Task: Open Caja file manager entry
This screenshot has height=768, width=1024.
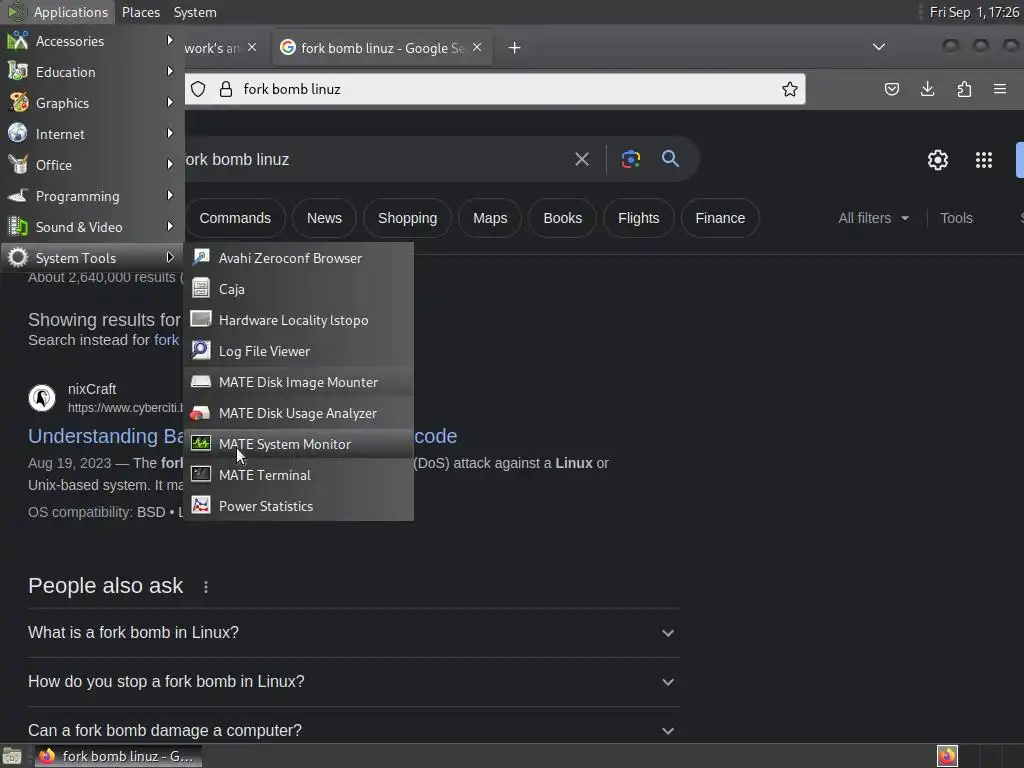Action: pos(298,289)
